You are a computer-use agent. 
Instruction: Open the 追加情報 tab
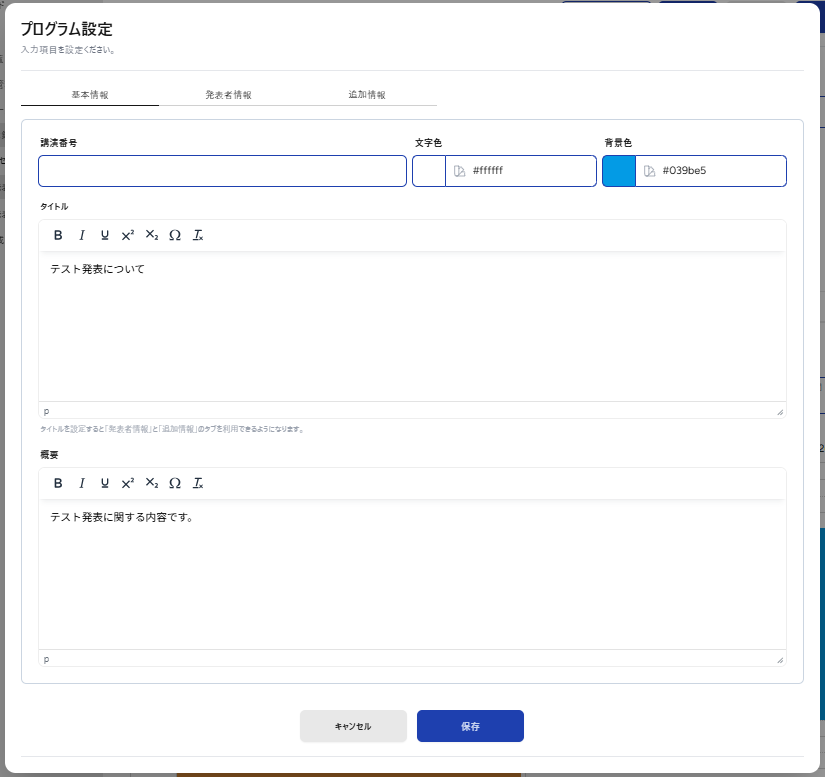(367, 95)
